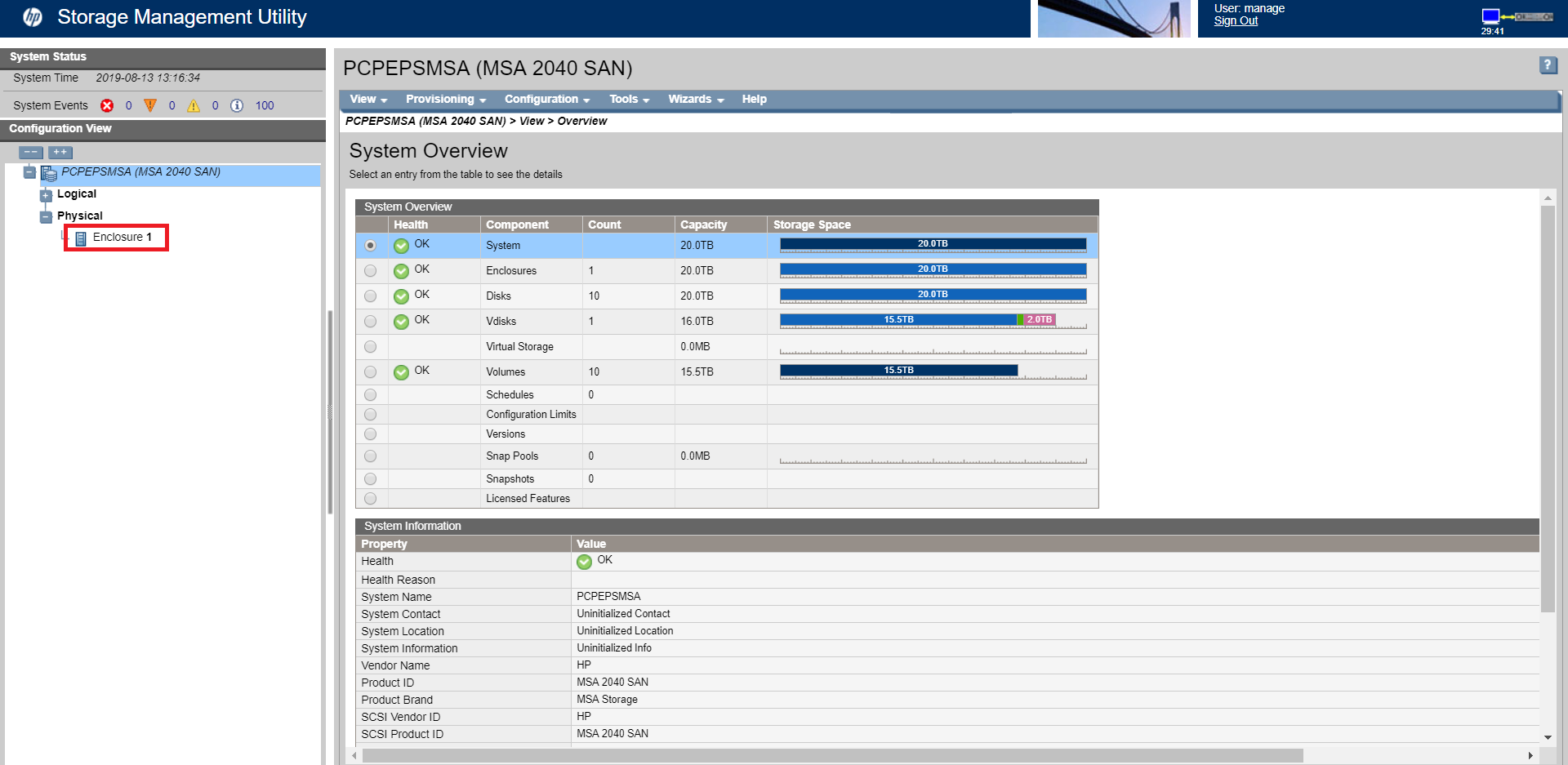Select the Virtual Storage row radio button
Viewport: 1568px width, 765px height.
pyautogui.click(x=371, y=346)
